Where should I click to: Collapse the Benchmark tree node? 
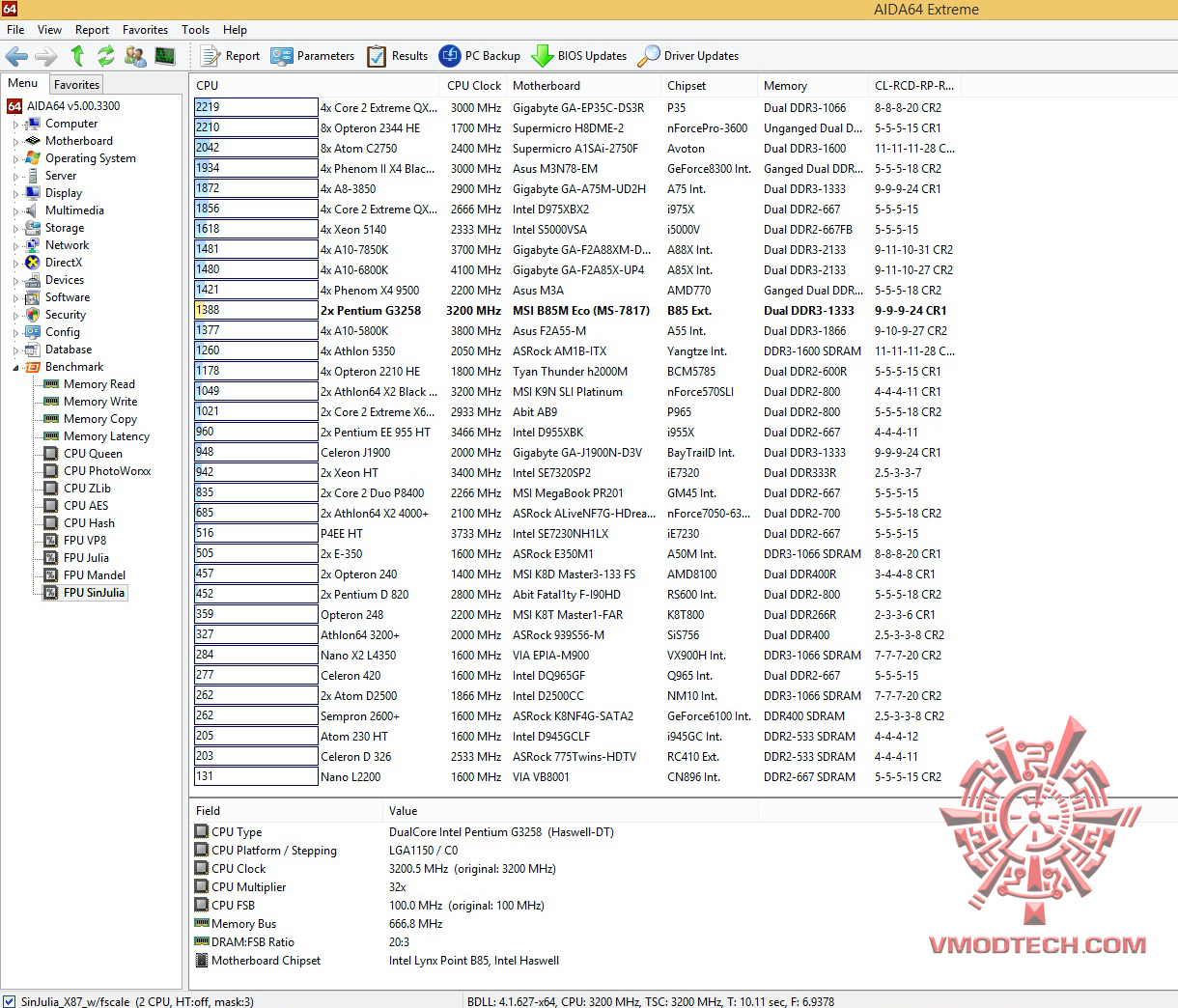[15, 368]
